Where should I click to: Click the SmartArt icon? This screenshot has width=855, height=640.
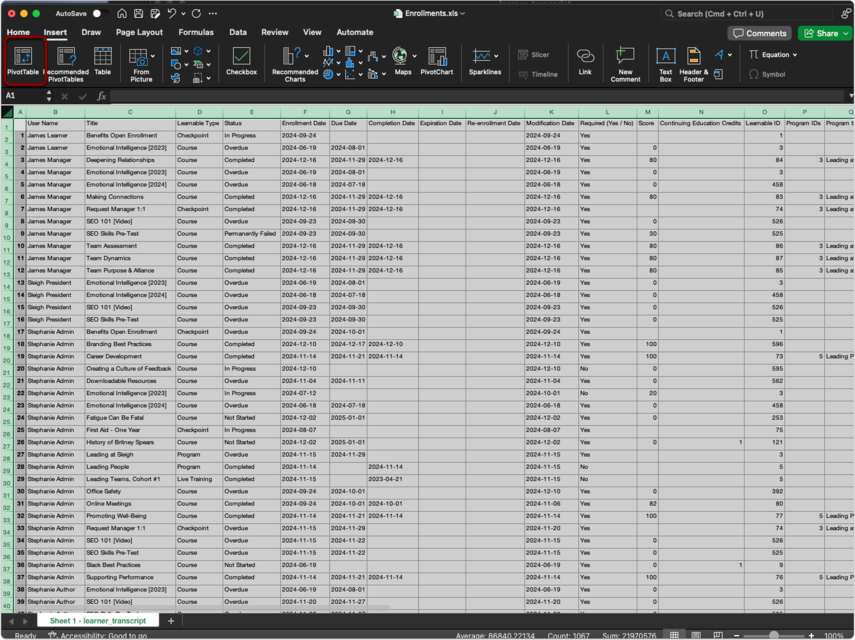coord(198,65)
